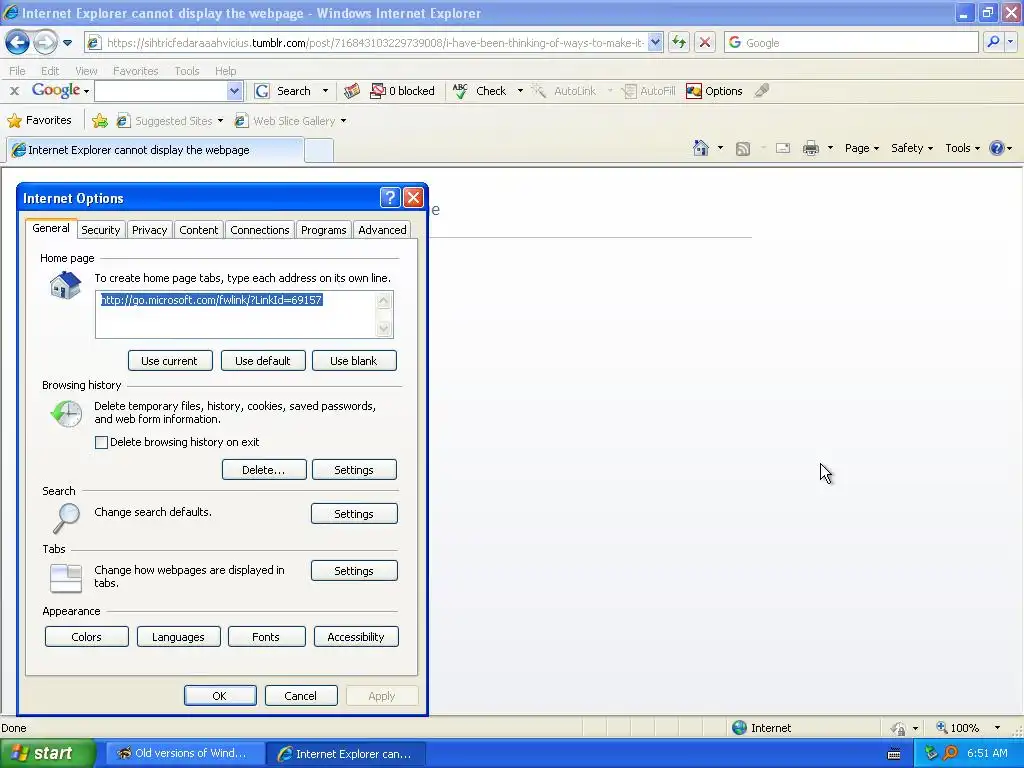Click the Google toolbar logo
The width and height of the screenshot is (1024, 768).
pyautogui.click(x=56, y=90)
